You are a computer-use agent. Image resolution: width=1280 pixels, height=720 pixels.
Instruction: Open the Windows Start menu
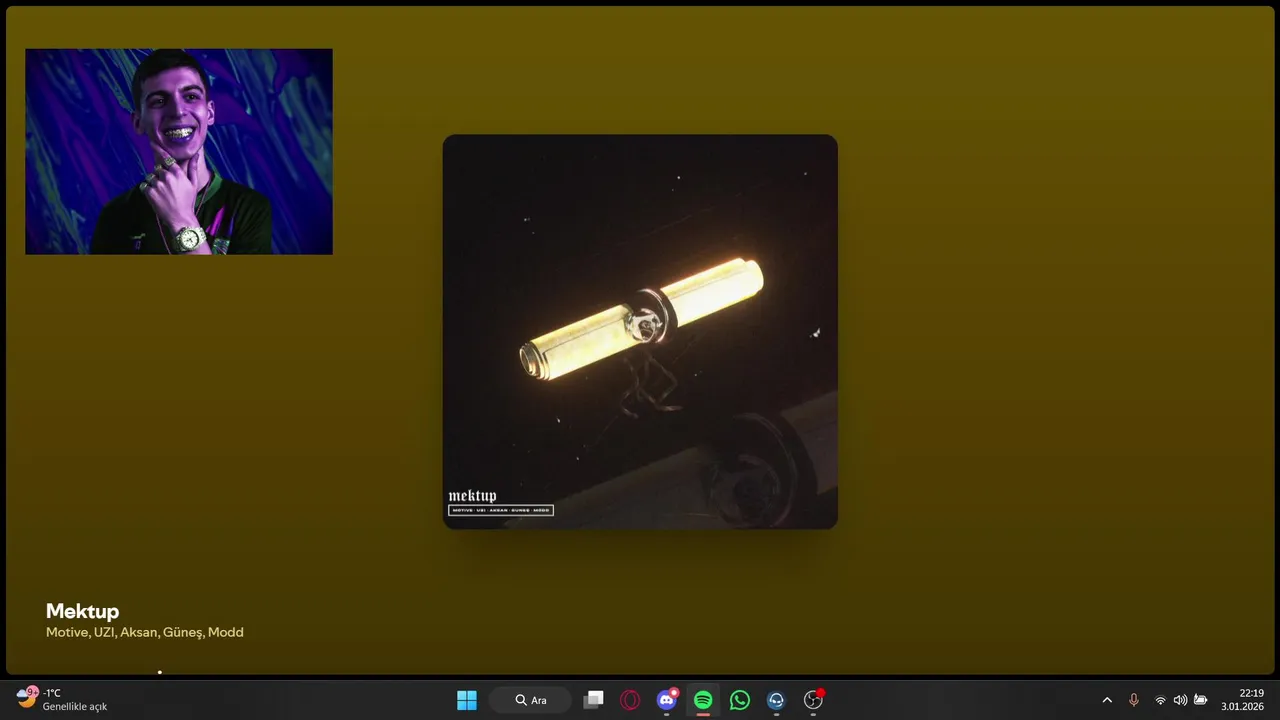pyautogui.click(x=467, y=700)
